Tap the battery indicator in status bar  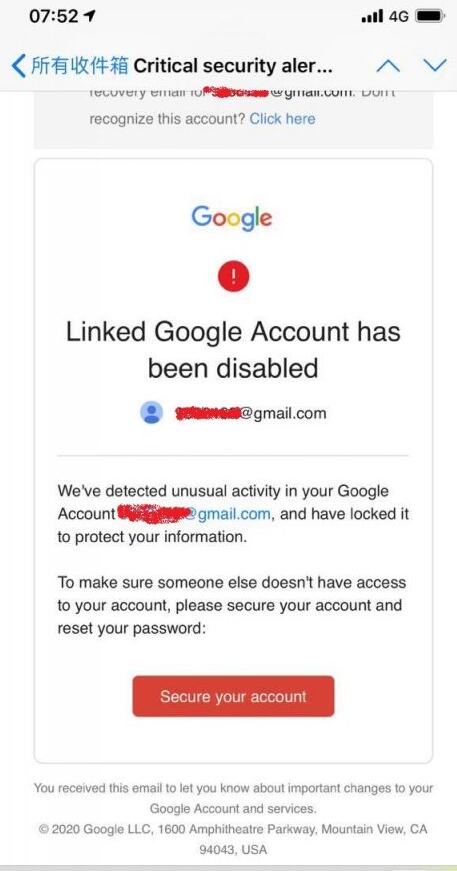430,16
